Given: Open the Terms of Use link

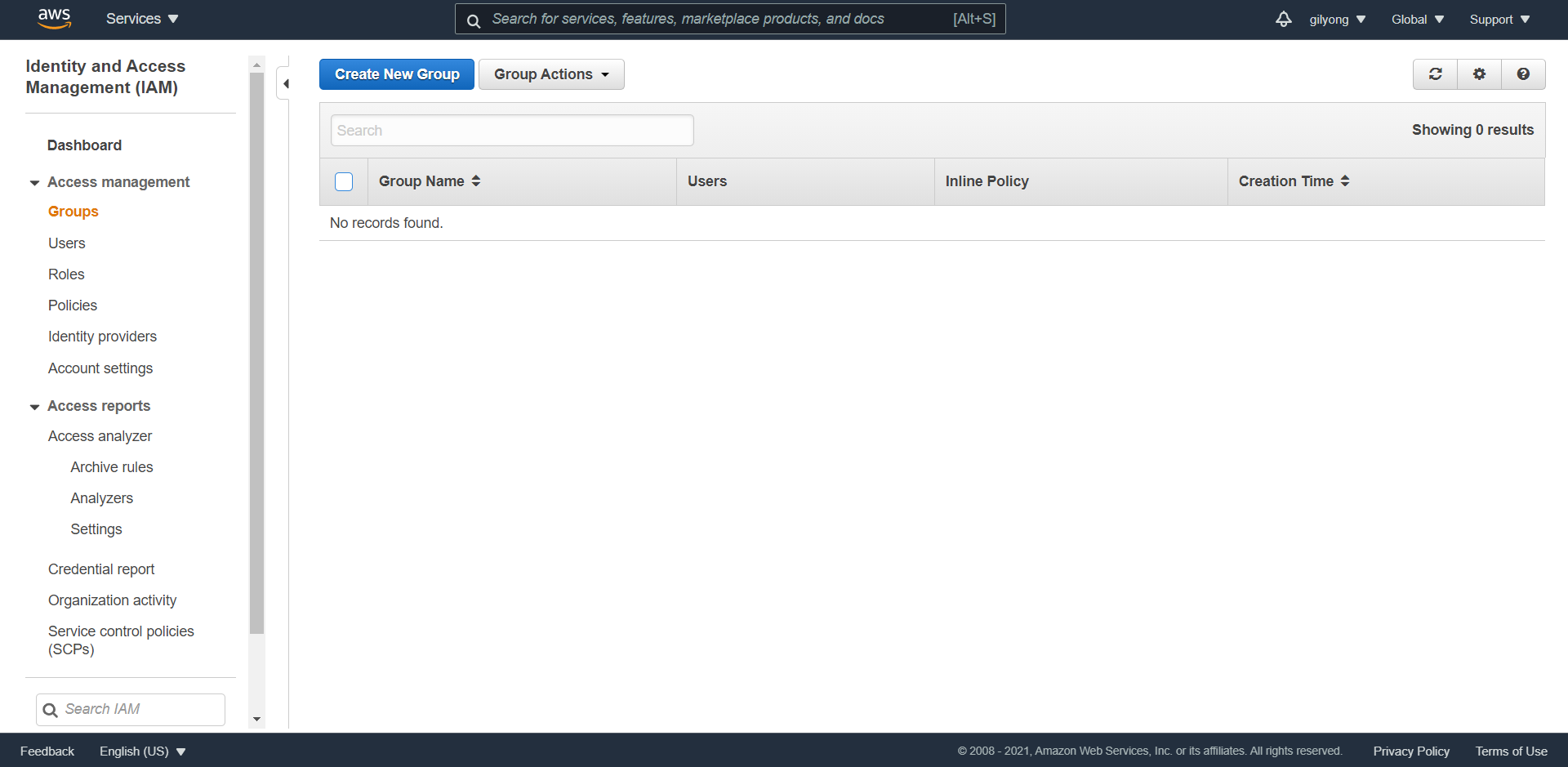Looking at the screenshot, I should coord(1511,751).
